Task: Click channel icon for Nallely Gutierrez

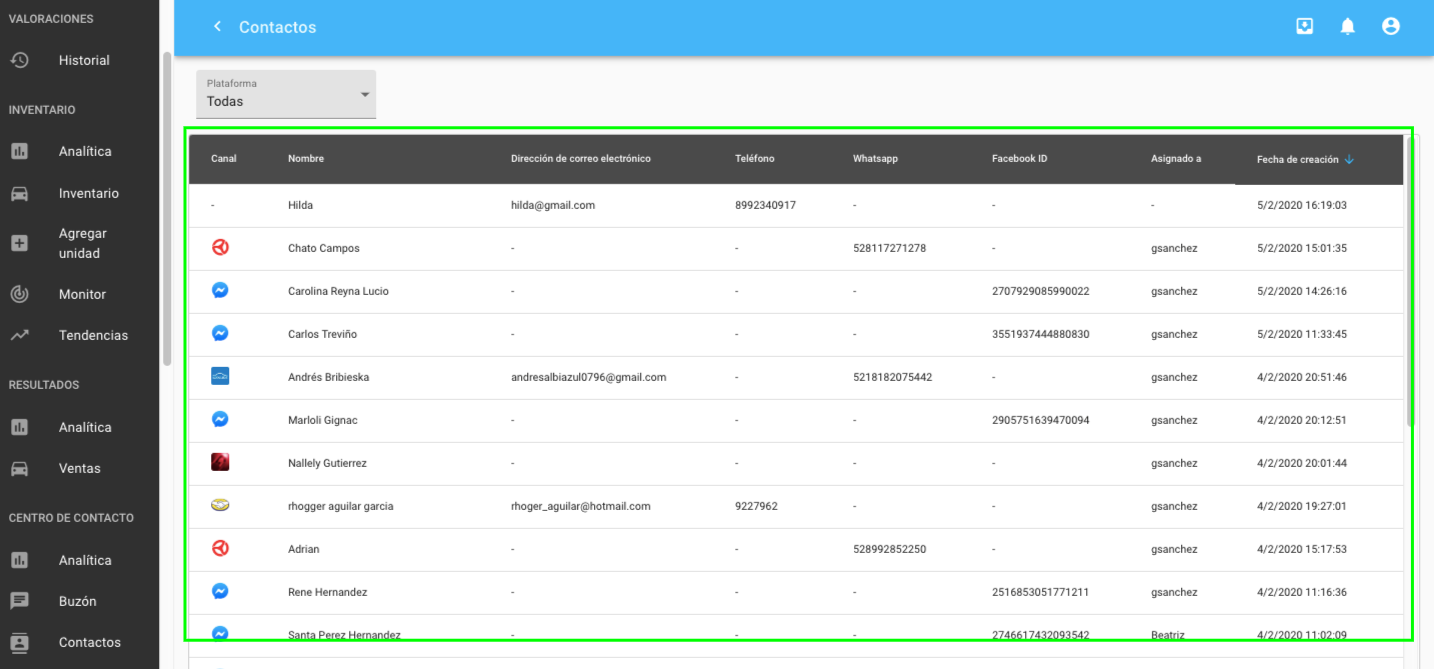Action: coord(220,462)
